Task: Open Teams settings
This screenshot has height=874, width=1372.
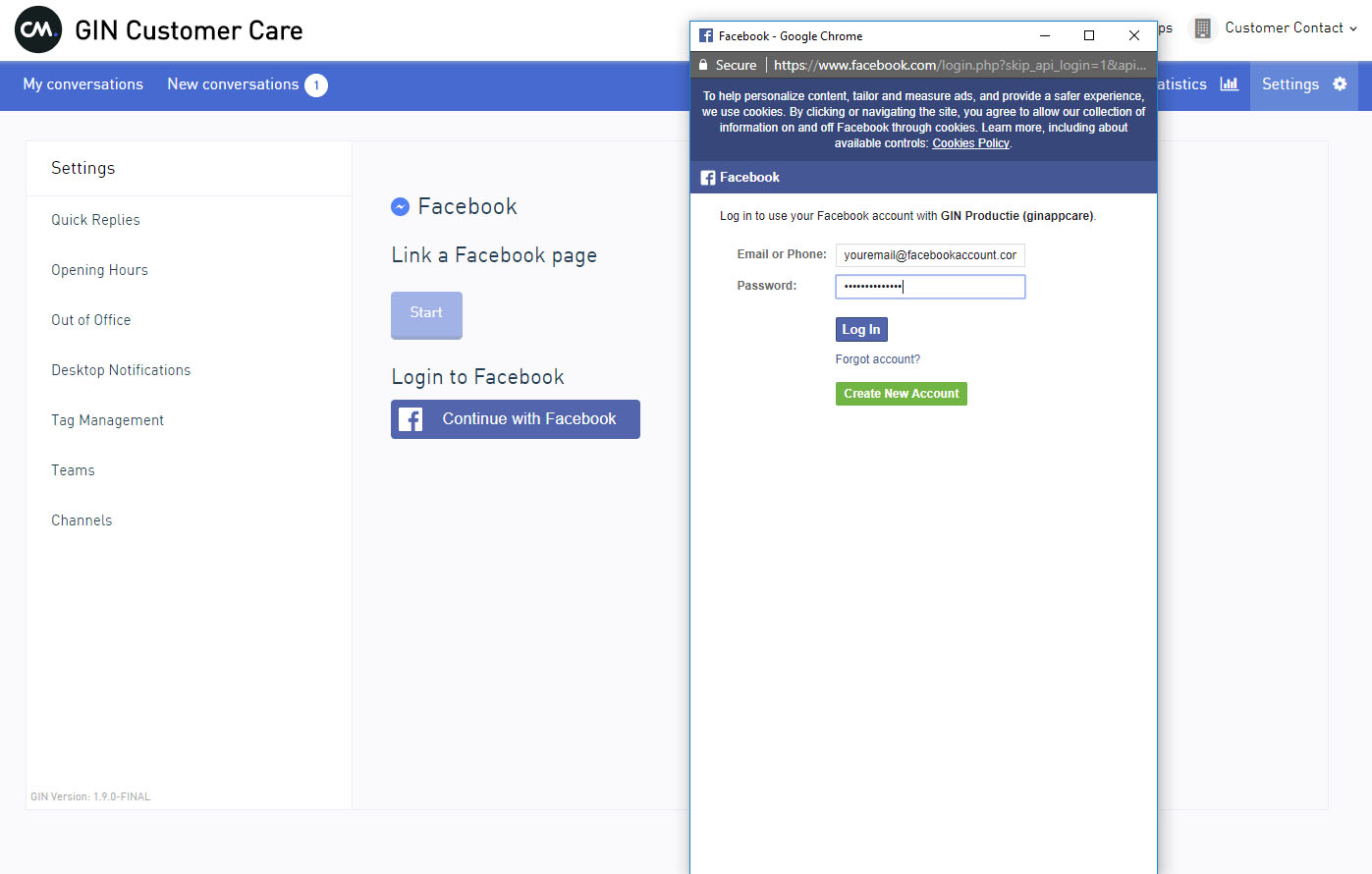Action: click(73, 470)
